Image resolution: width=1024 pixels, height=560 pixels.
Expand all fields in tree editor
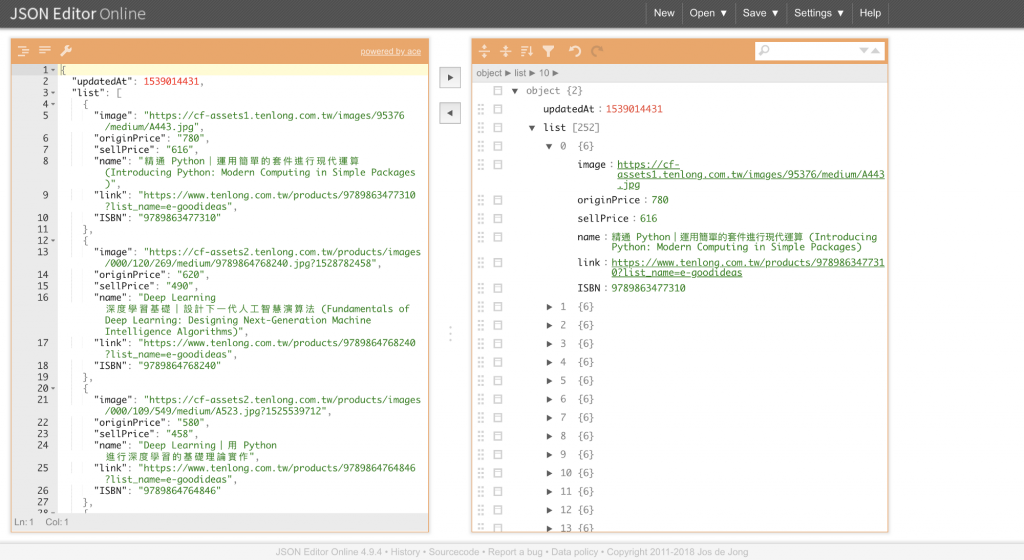click(484, 50)
